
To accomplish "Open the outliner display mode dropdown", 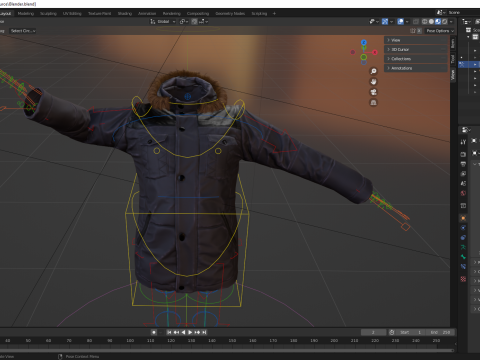I will pos(466,22).
